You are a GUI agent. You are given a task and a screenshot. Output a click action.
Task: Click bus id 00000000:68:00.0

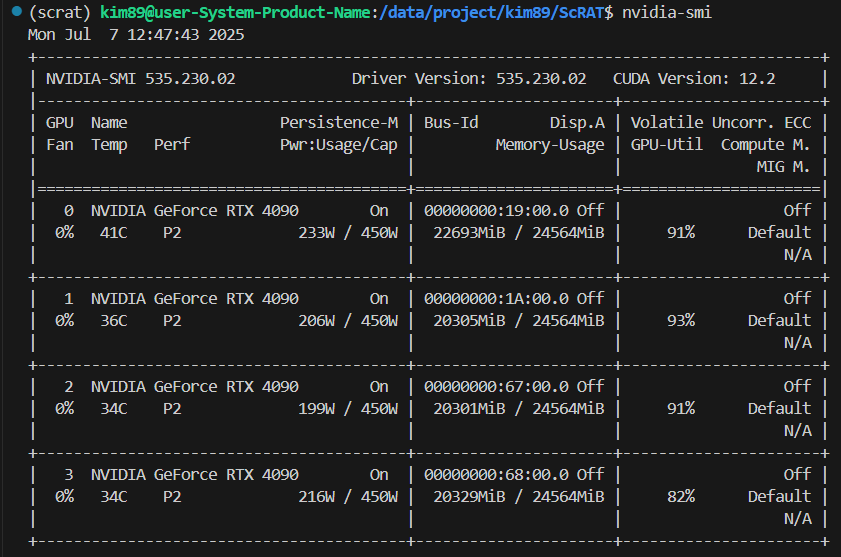pyautogui.click(x=497, y=475)
